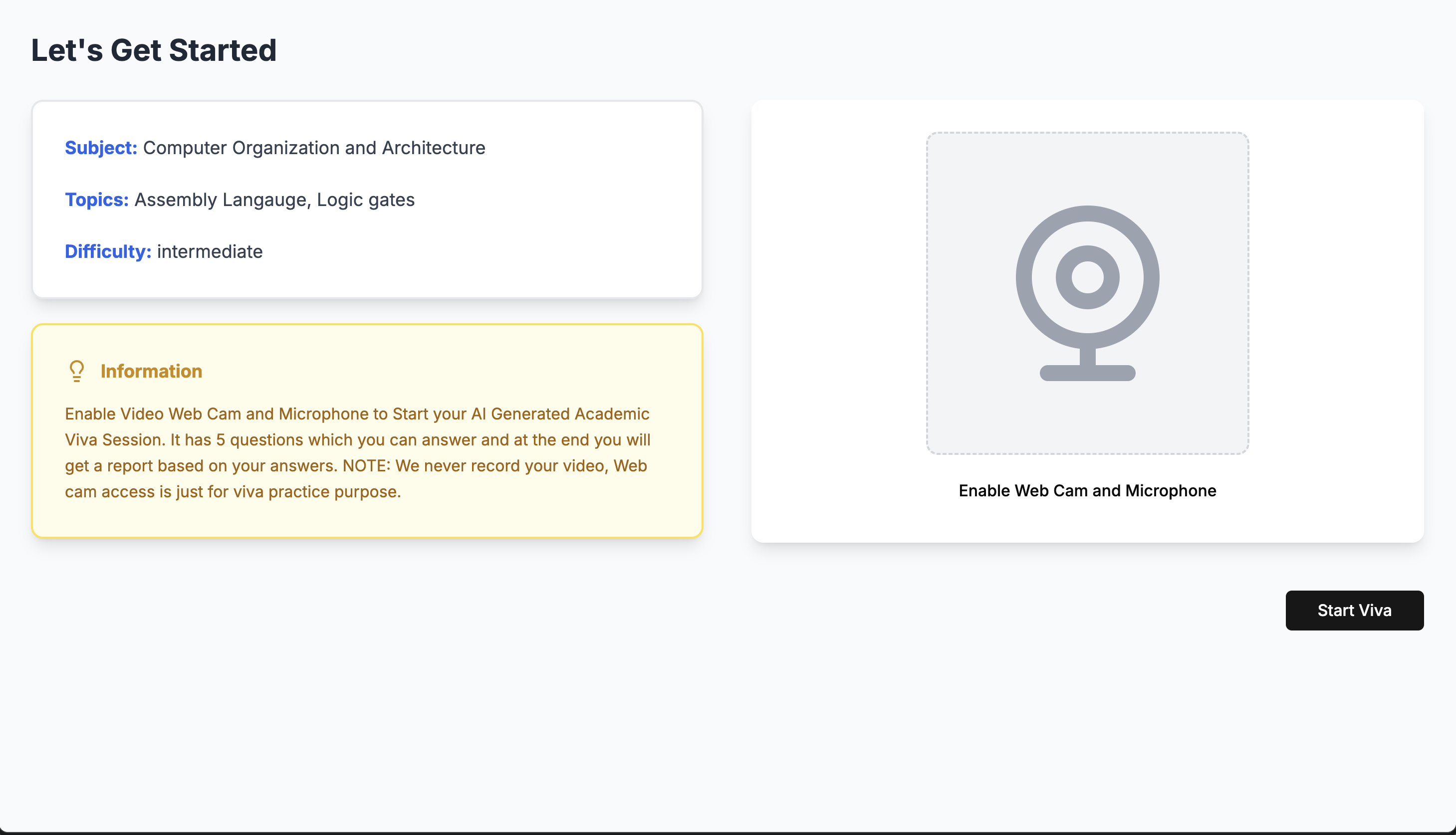The width and height of the screenshot is (1456, 835).
Task: Click the intermediate difficulty value
Action: pyautogui.click(x=210, y=252)
